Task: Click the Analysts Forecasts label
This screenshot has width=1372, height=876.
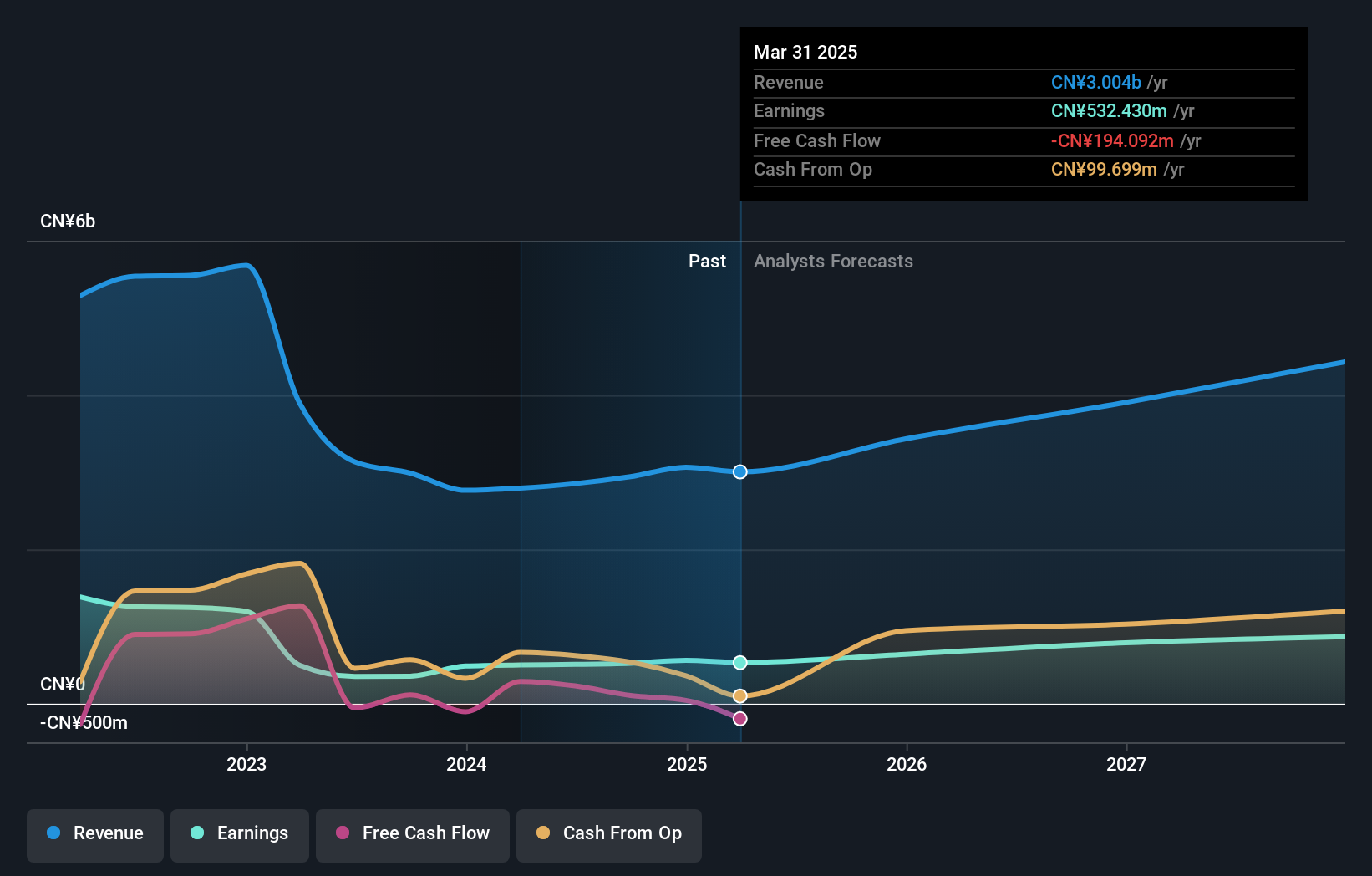Action: [833, 262]
